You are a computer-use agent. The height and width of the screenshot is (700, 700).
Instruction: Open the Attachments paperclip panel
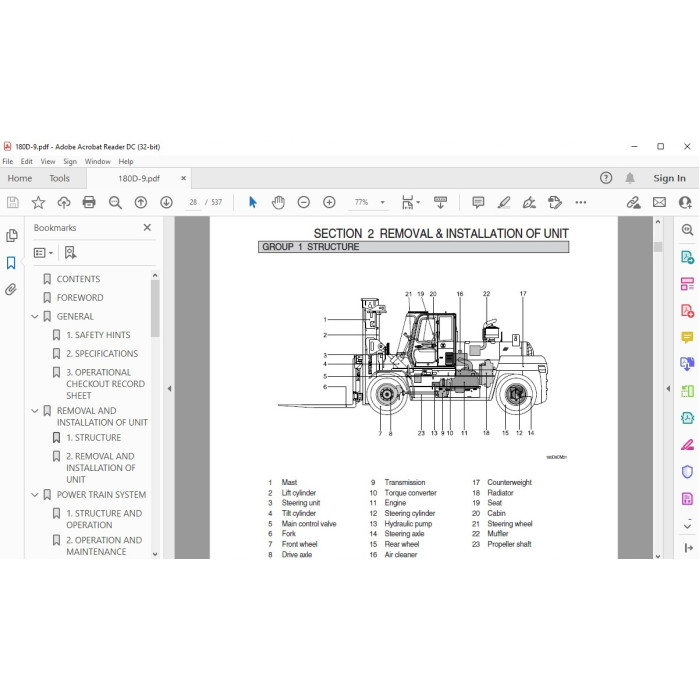(11, 289)
